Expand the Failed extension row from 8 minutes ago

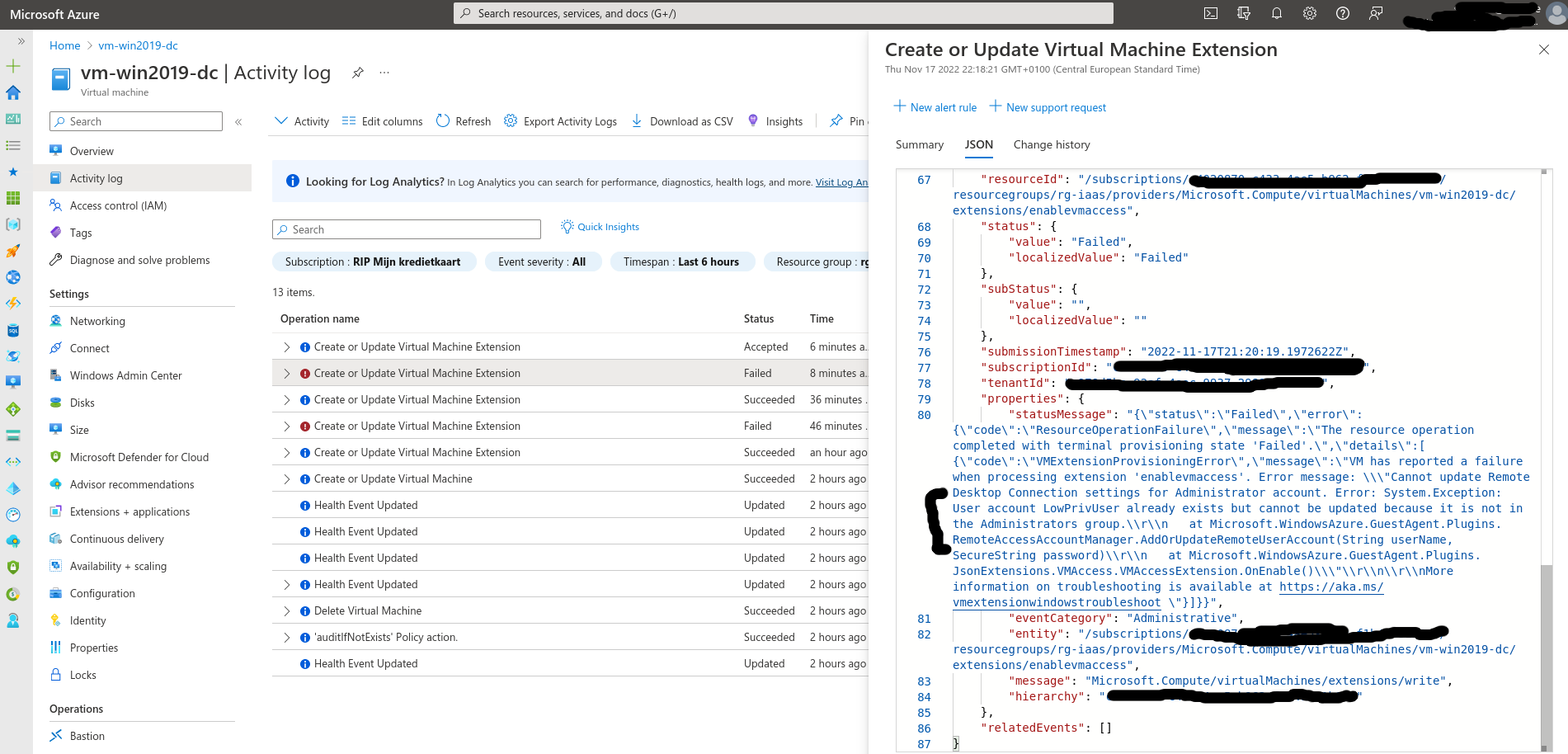click(287, 374)
